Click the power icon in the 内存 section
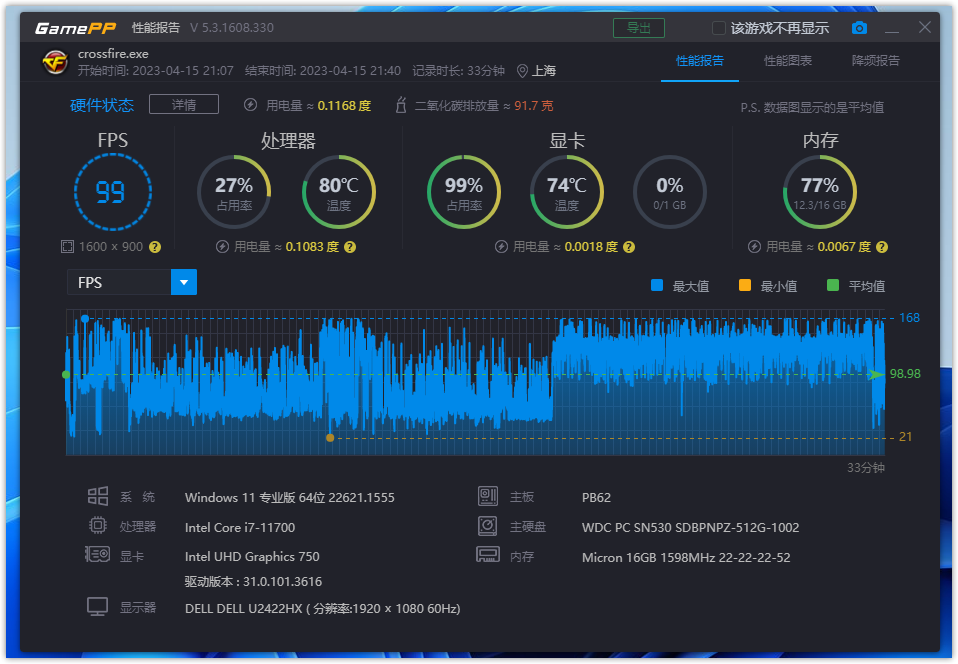The width and height of the screenshot is (958, 664). [x=755, y=247]
